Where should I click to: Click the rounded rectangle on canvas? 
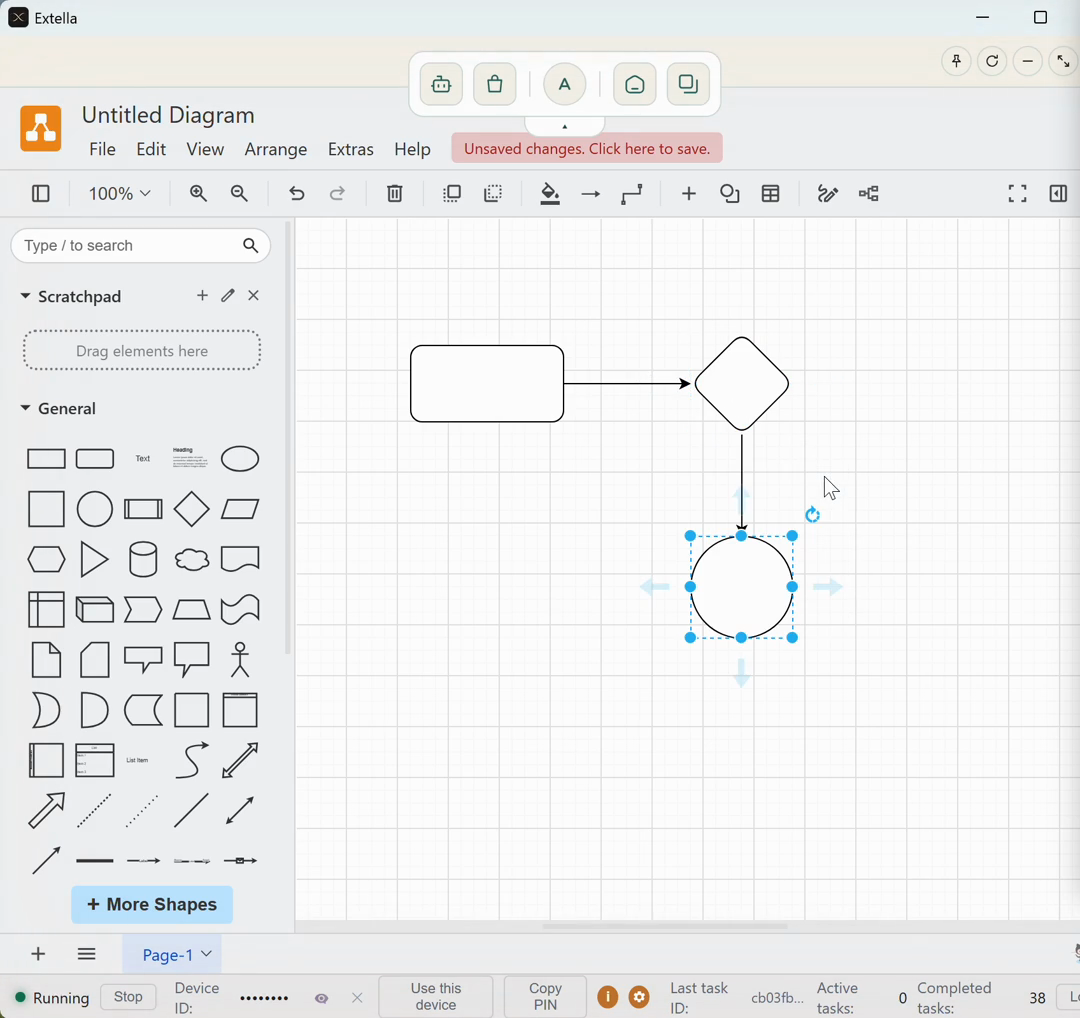click(487, 384)
